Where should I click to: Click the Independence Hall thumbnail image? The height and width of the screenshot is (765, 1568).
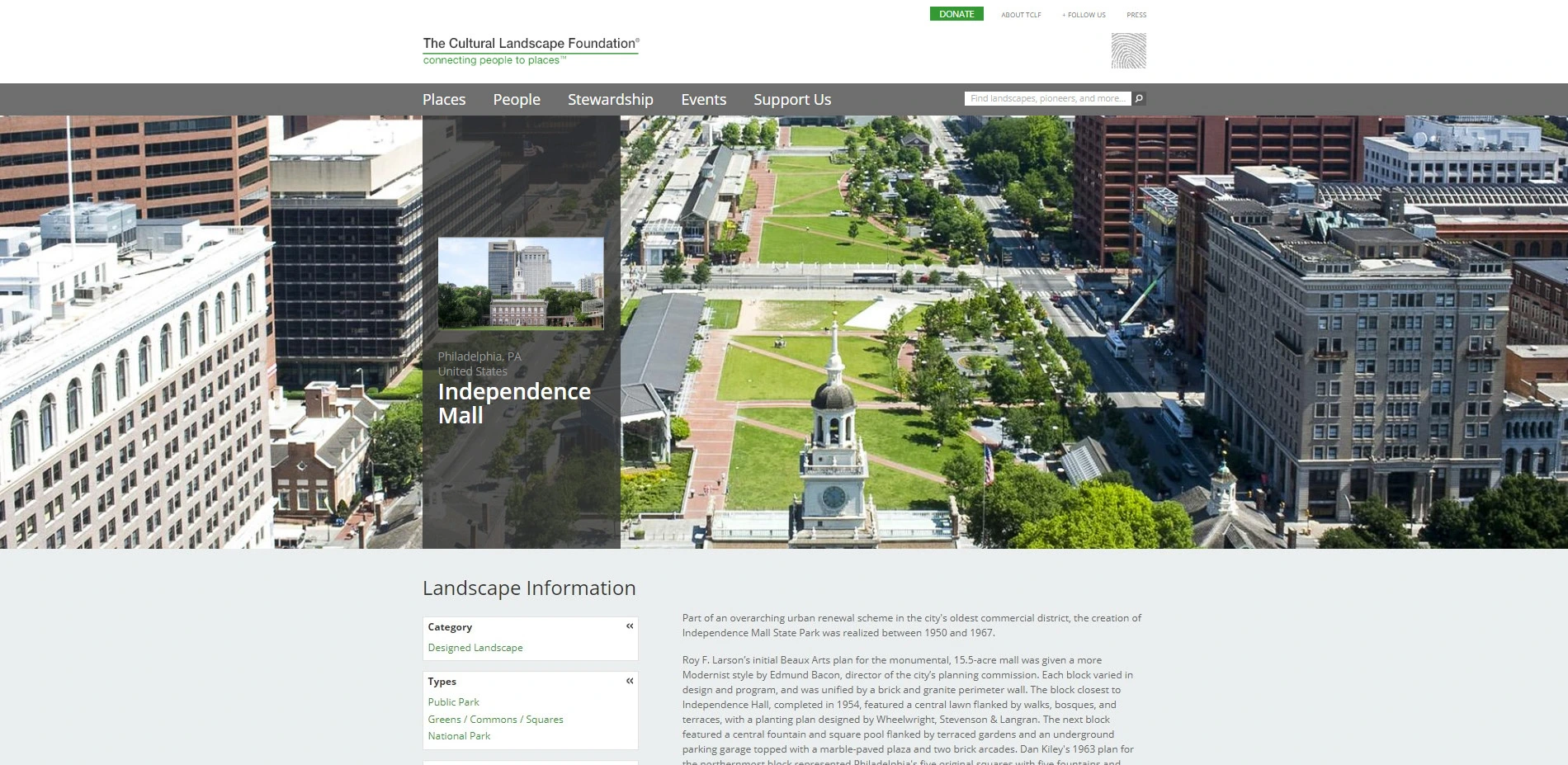(521, 283)
